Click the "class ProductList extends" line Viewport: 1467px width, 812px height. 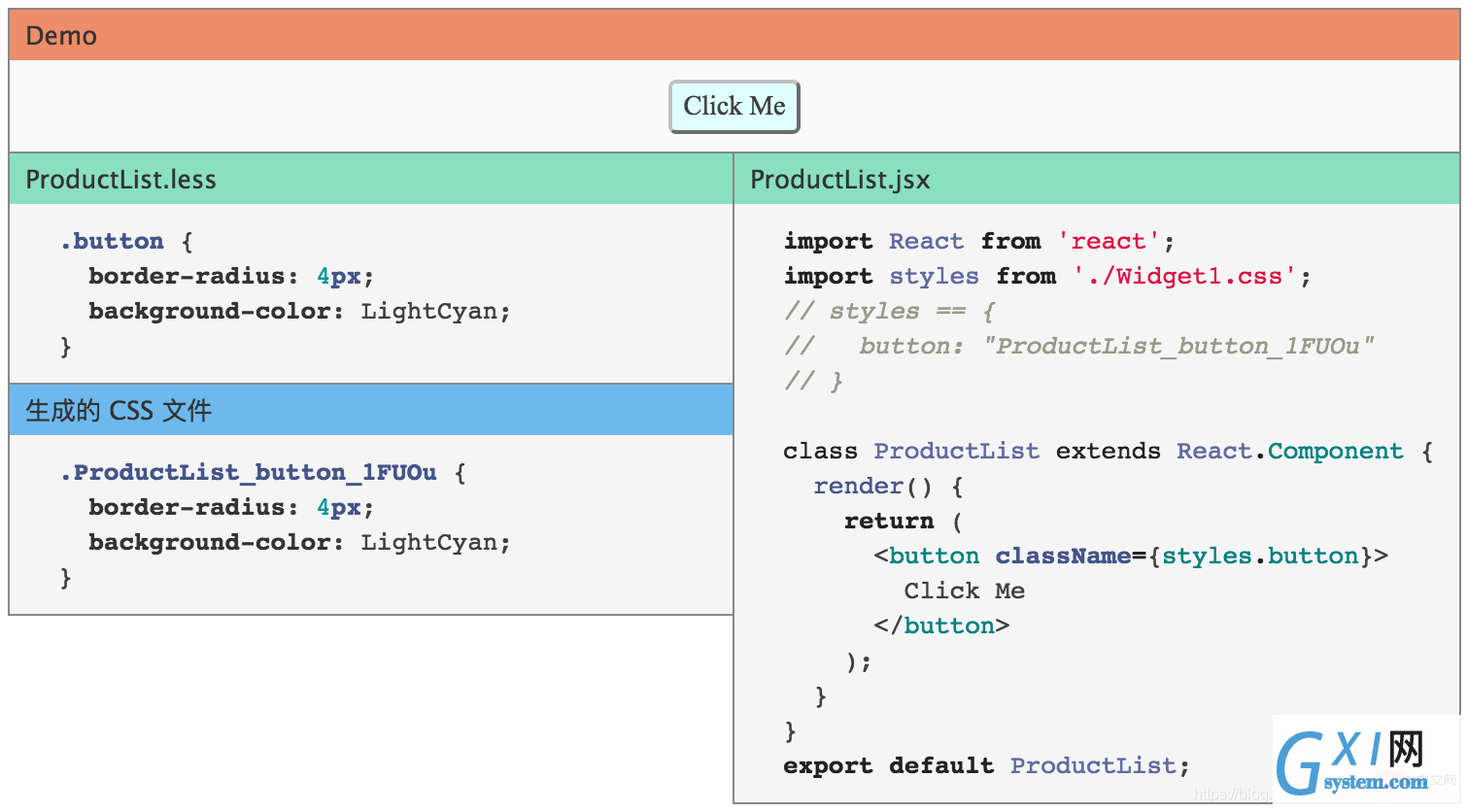click(x=1108, y=451)
